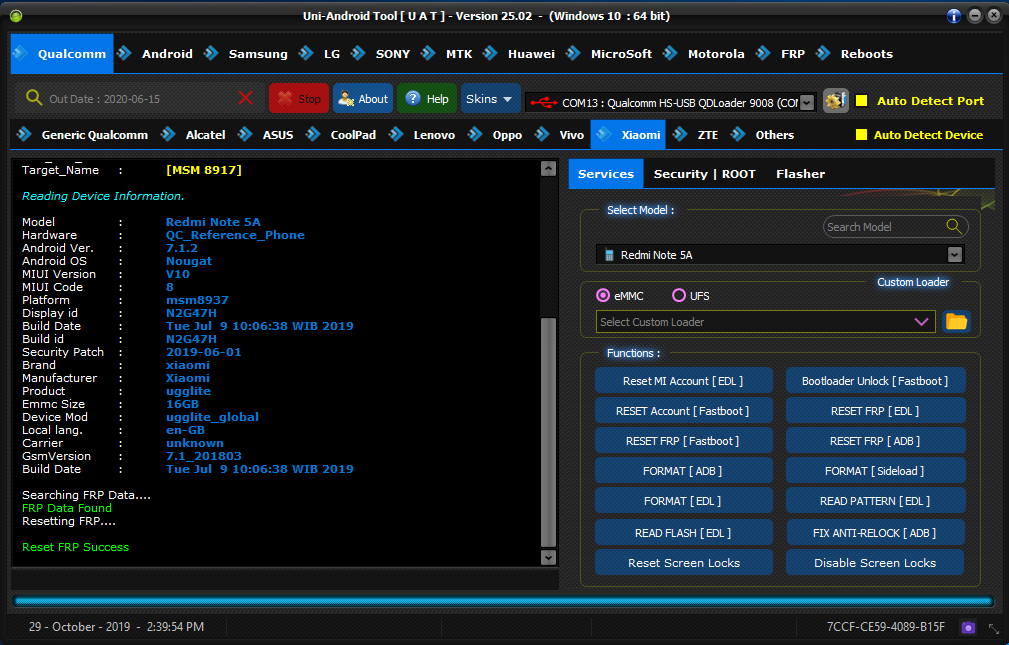Click the red X clear icon

point(245,98)
